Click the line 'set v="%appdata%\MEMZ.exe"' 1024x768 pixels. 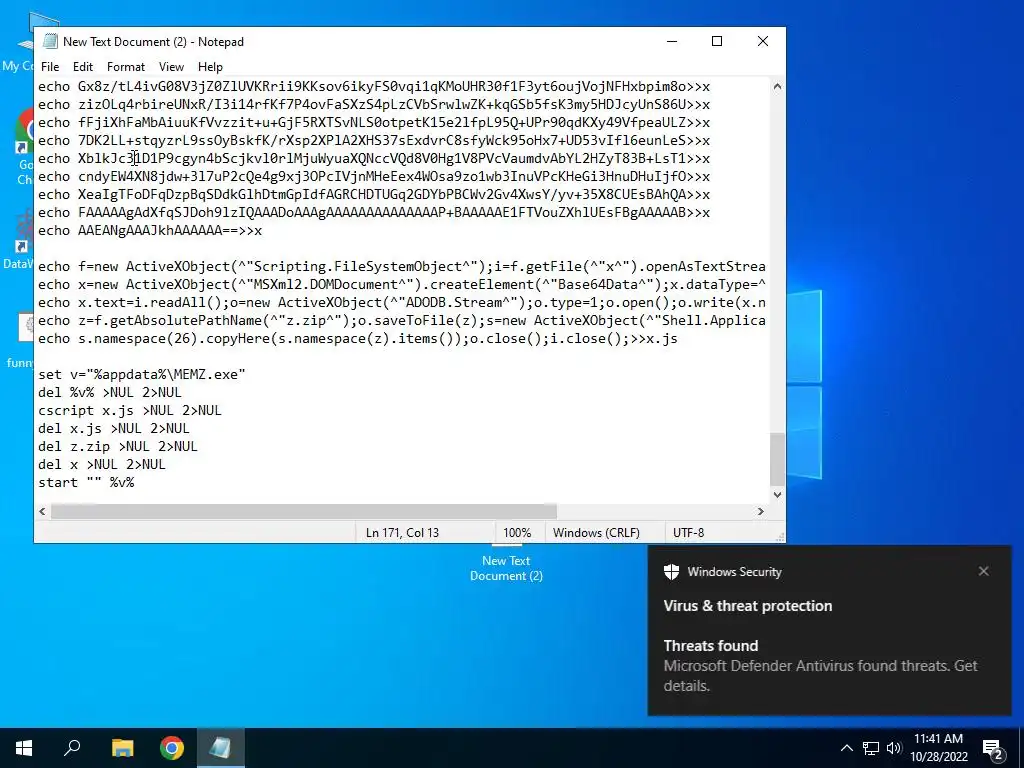tap(142, 374)
